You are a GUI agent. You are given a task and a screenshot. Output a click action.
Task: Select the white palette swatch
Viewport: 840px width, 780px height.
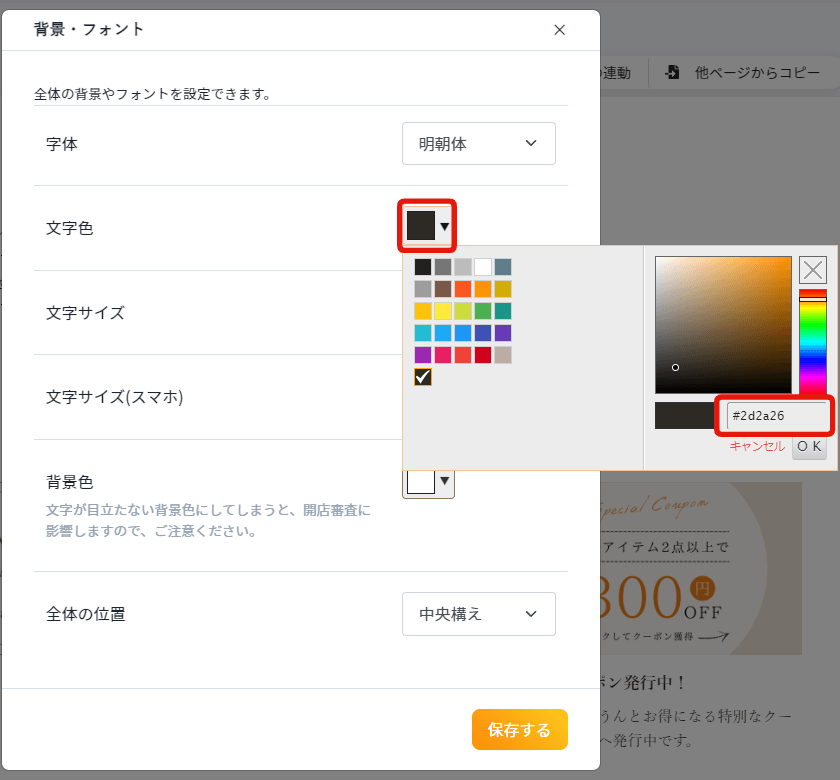pyautogui.click(x=483, y=267)
